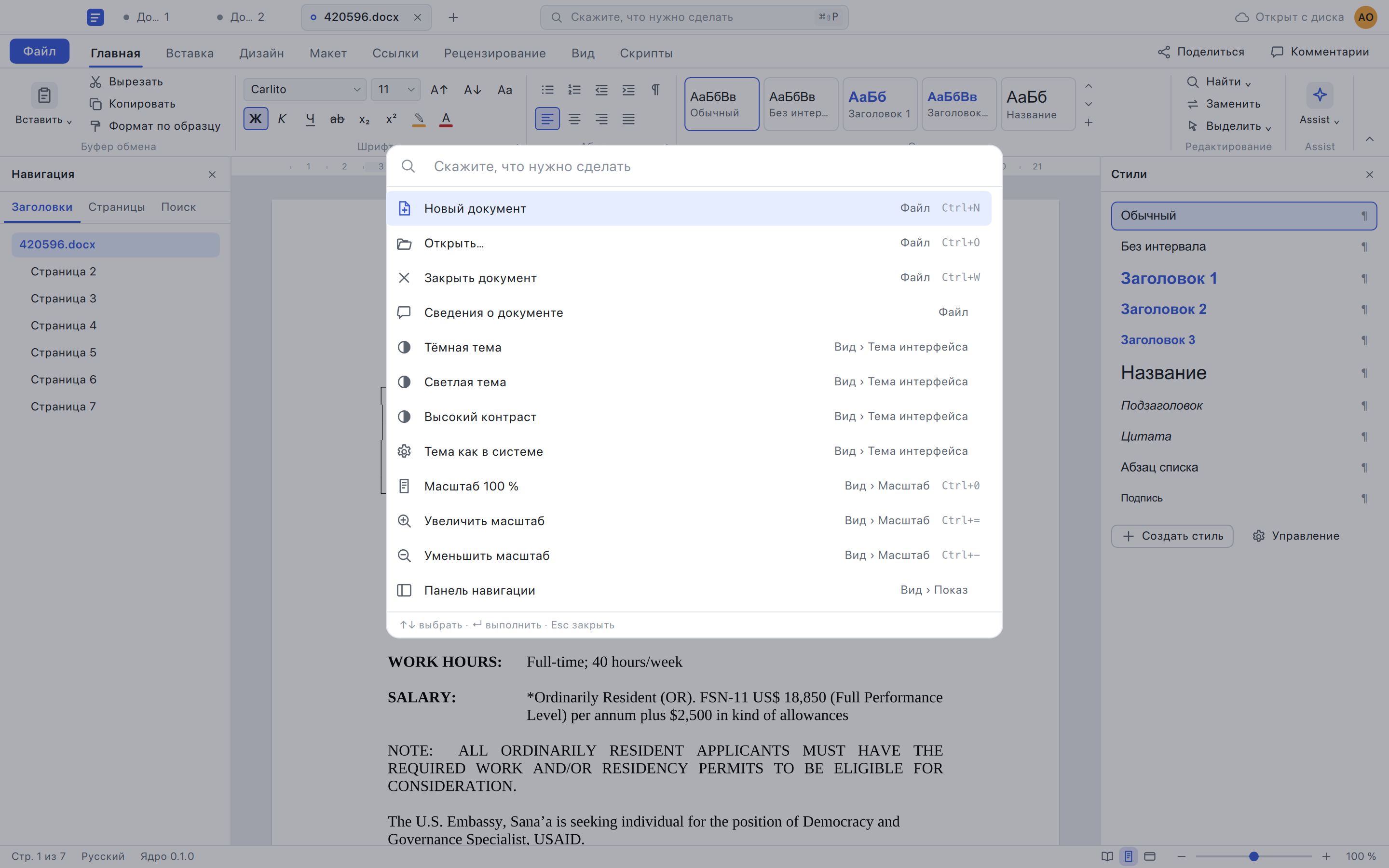Apply numbered list
The height and width of the screenshot is (868, 1389).
point(574,90)
